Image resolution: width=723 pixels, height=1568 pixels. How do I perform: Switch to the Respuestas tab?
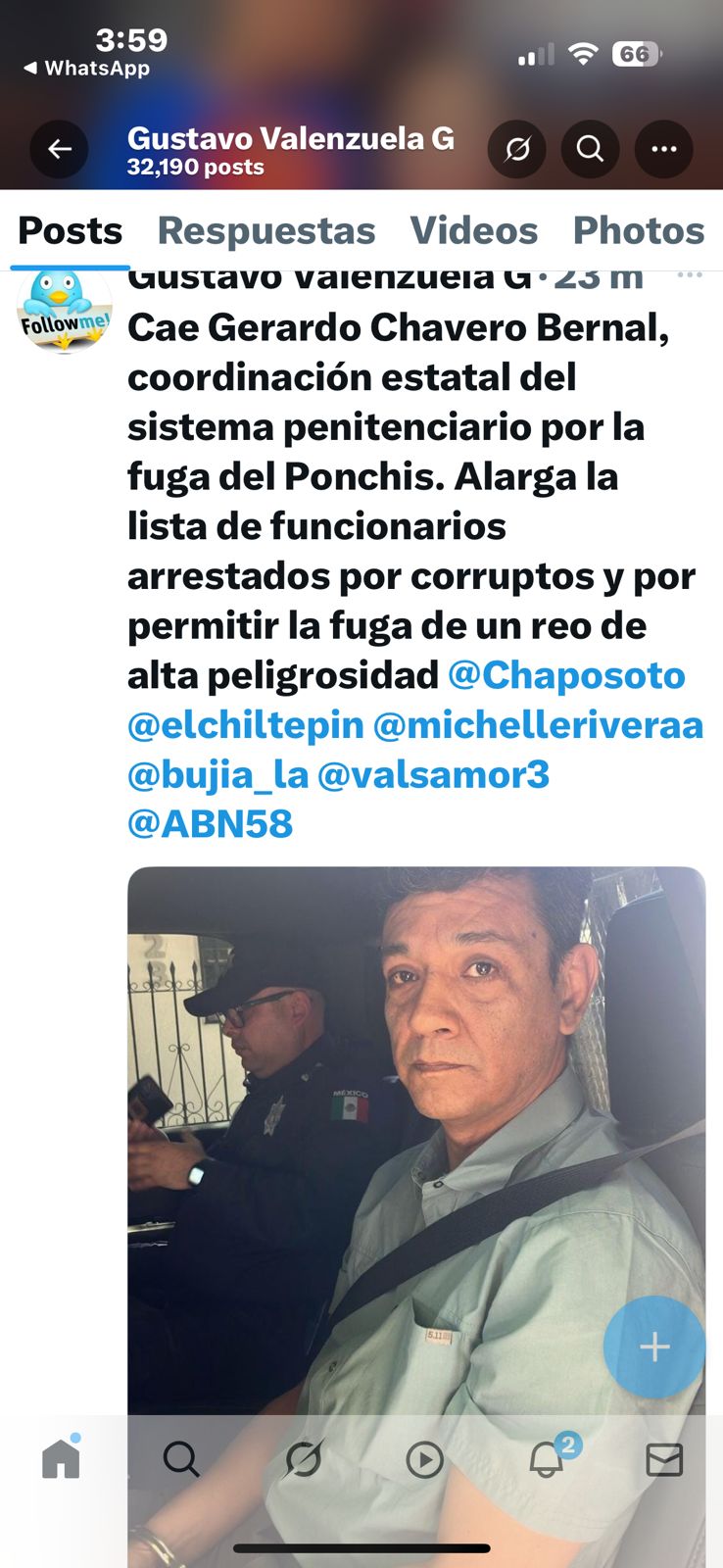[266, 230]
